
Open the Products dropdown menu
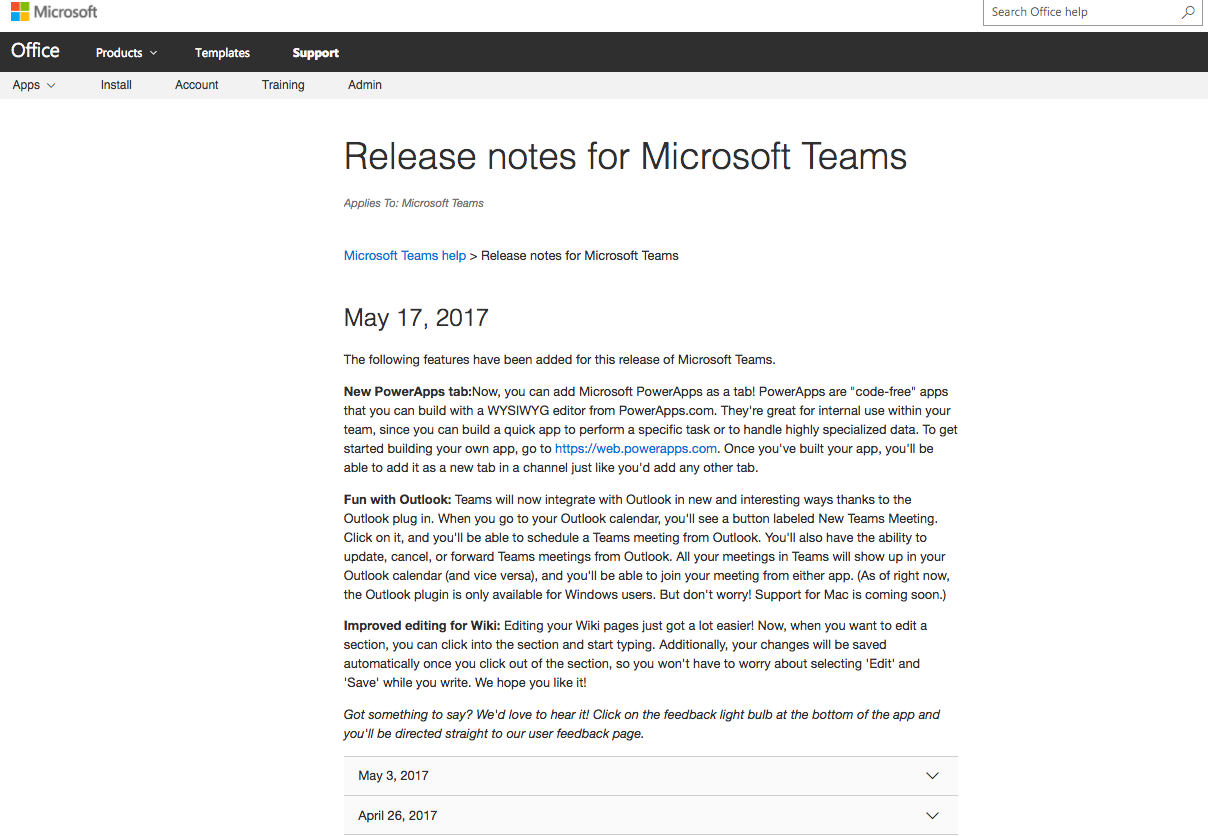pyautogui.click(x=126, y=53)
